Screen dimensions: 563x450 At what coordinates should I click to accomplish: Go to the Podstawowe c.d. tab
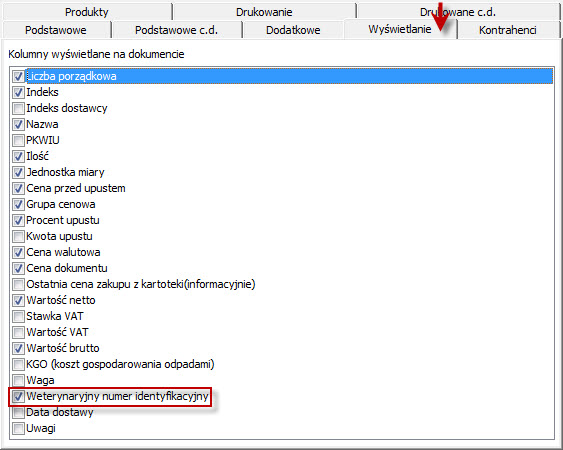point(176,30)
